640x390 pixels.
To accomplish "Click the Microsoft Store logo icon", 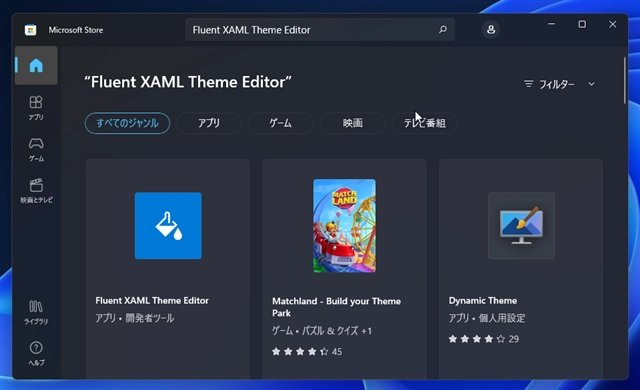I will pos(30,30).
